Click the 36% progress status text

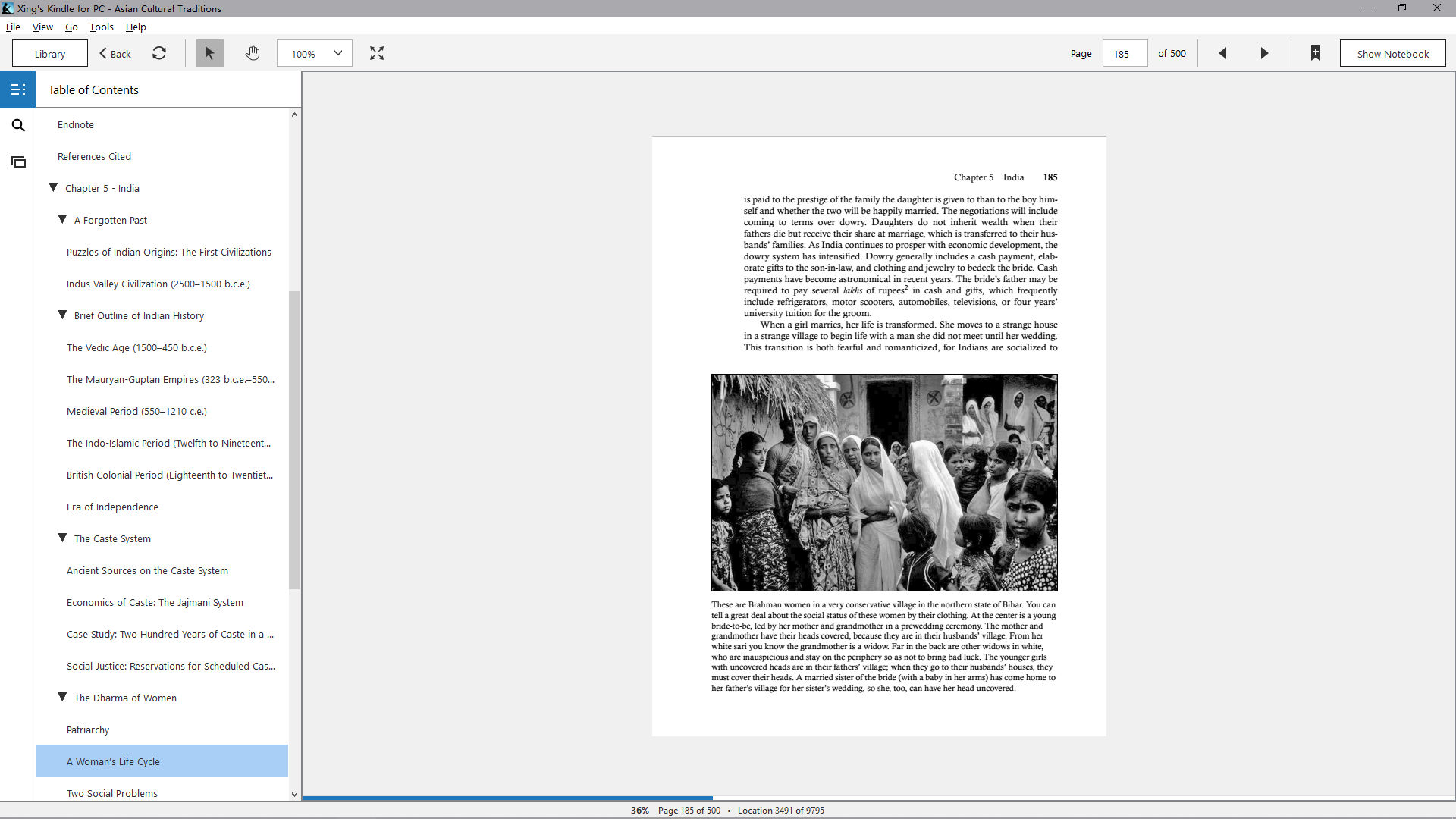(639, 810)
